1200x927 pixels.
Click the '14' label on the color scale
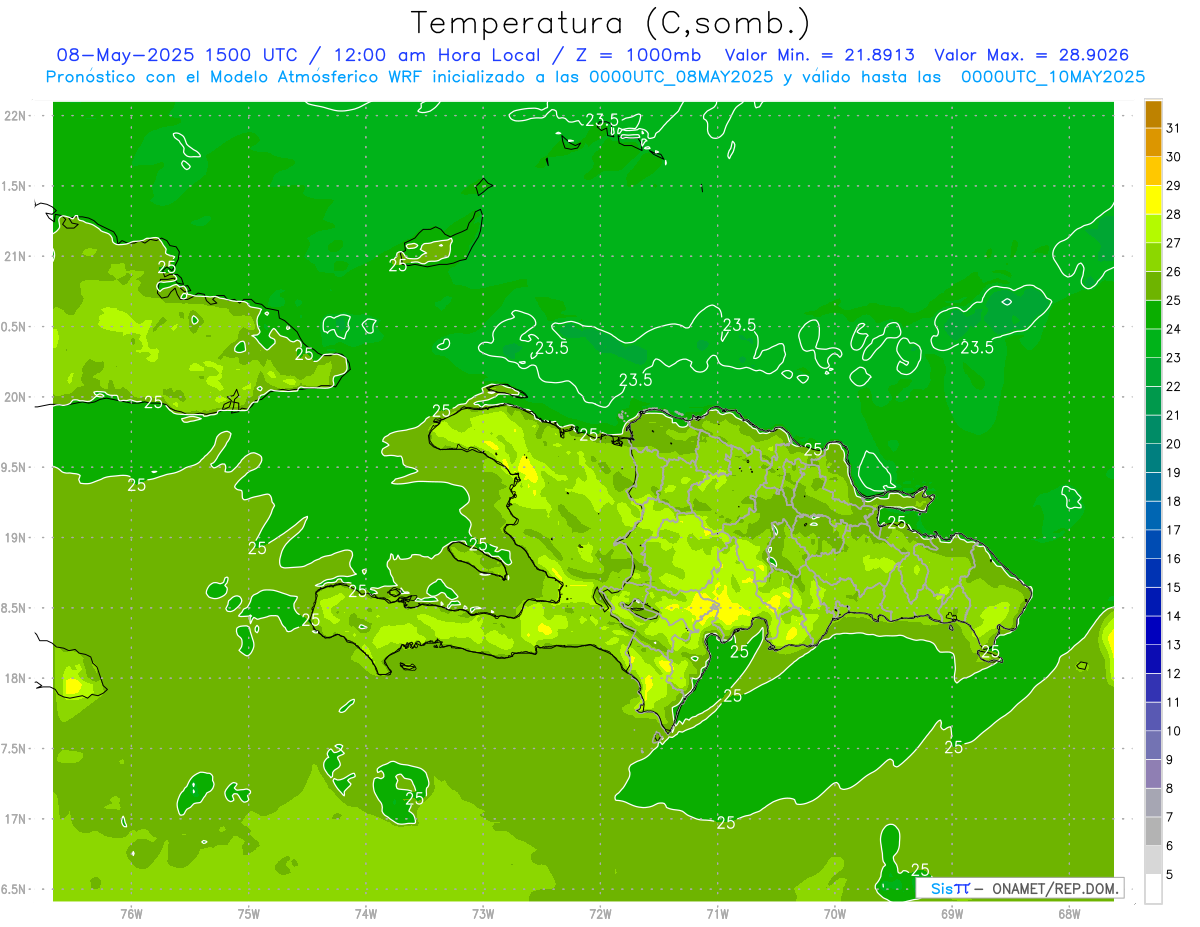point(1173,616)
